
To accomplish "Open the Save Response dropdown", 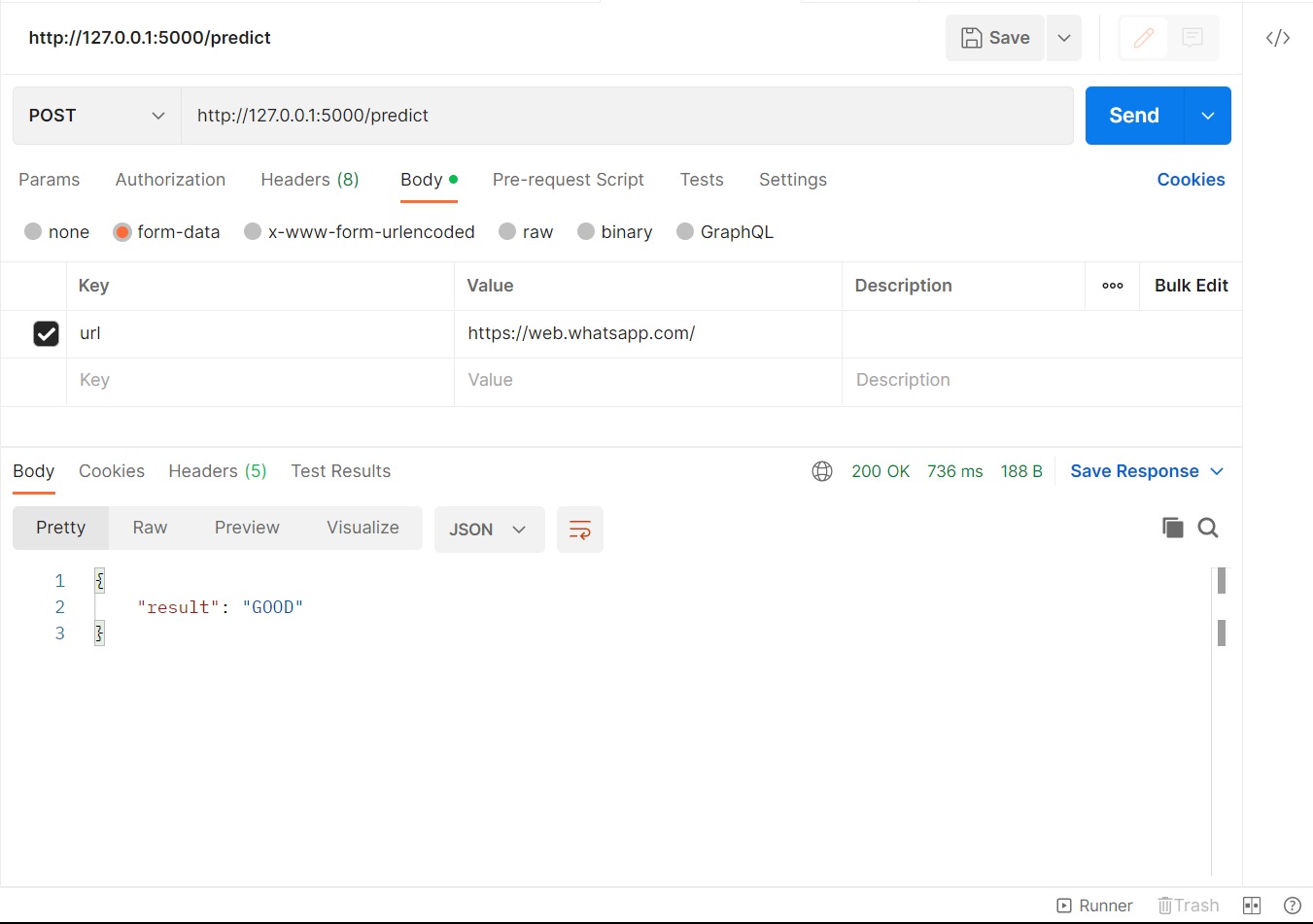I will [x=1148, y=471].
